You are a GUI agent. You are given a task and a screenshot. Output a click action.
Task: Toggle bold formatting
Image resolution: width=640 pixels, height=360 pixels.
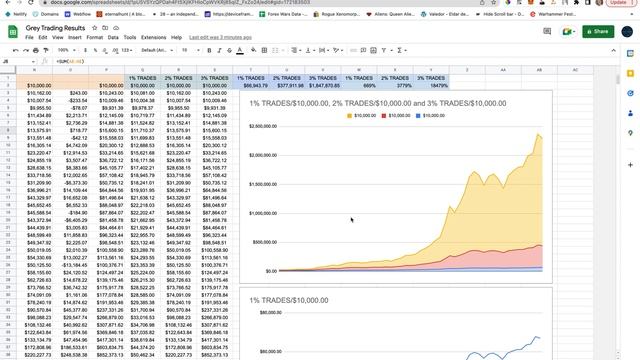209,50
